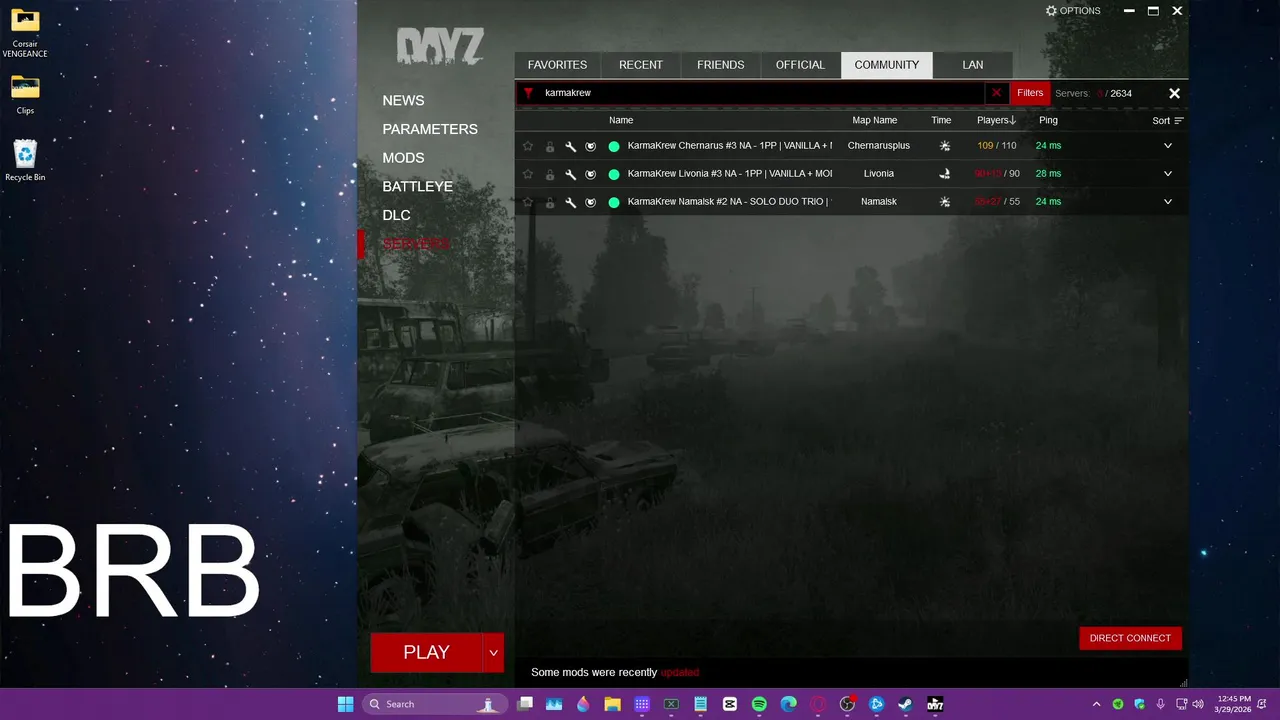Click the red funnel filter icon
The width and height of the screenshot is (1280, 720).
528,93
